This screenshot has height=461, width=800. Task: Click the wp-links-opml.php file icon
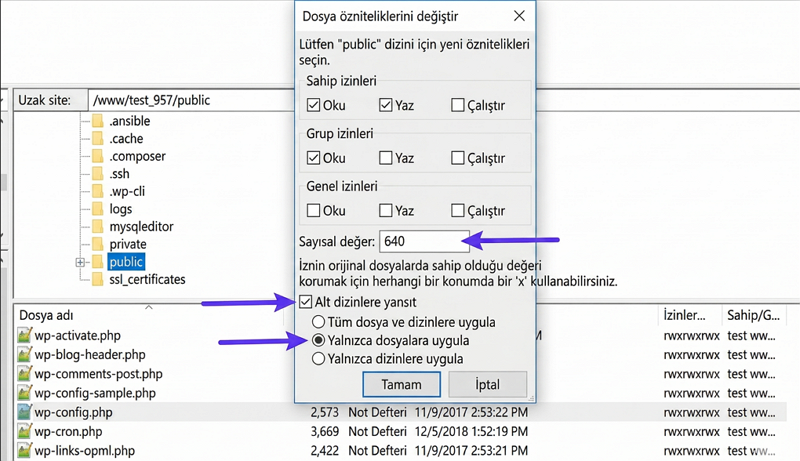pyautogui.click(x=25, y=451)
